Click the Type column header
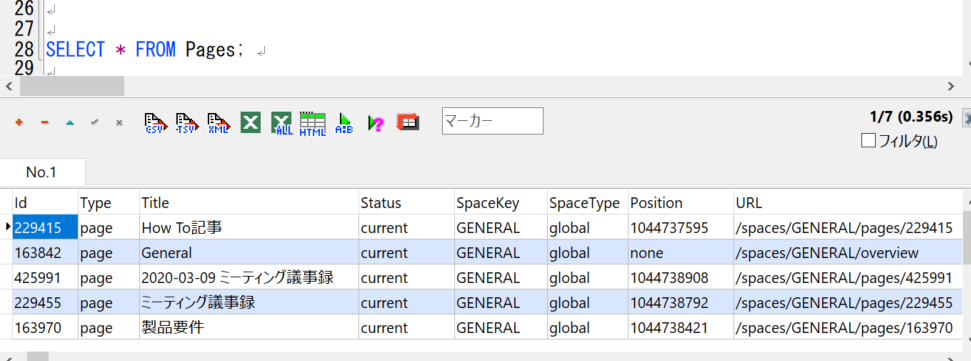Image resolution: width=971 pixels, height=361 pixels. (x=109, y=202)
